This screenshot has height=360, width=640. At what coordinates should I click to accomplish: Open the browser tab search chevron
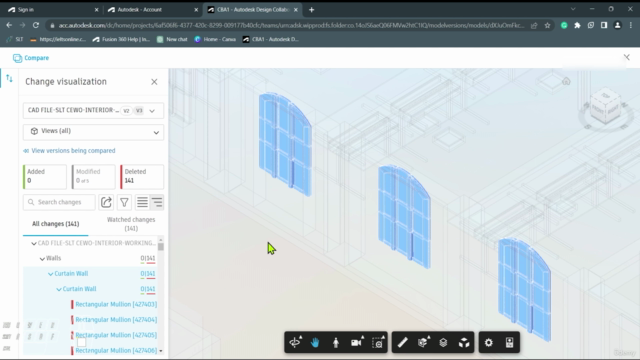click(x=573, y=9)
